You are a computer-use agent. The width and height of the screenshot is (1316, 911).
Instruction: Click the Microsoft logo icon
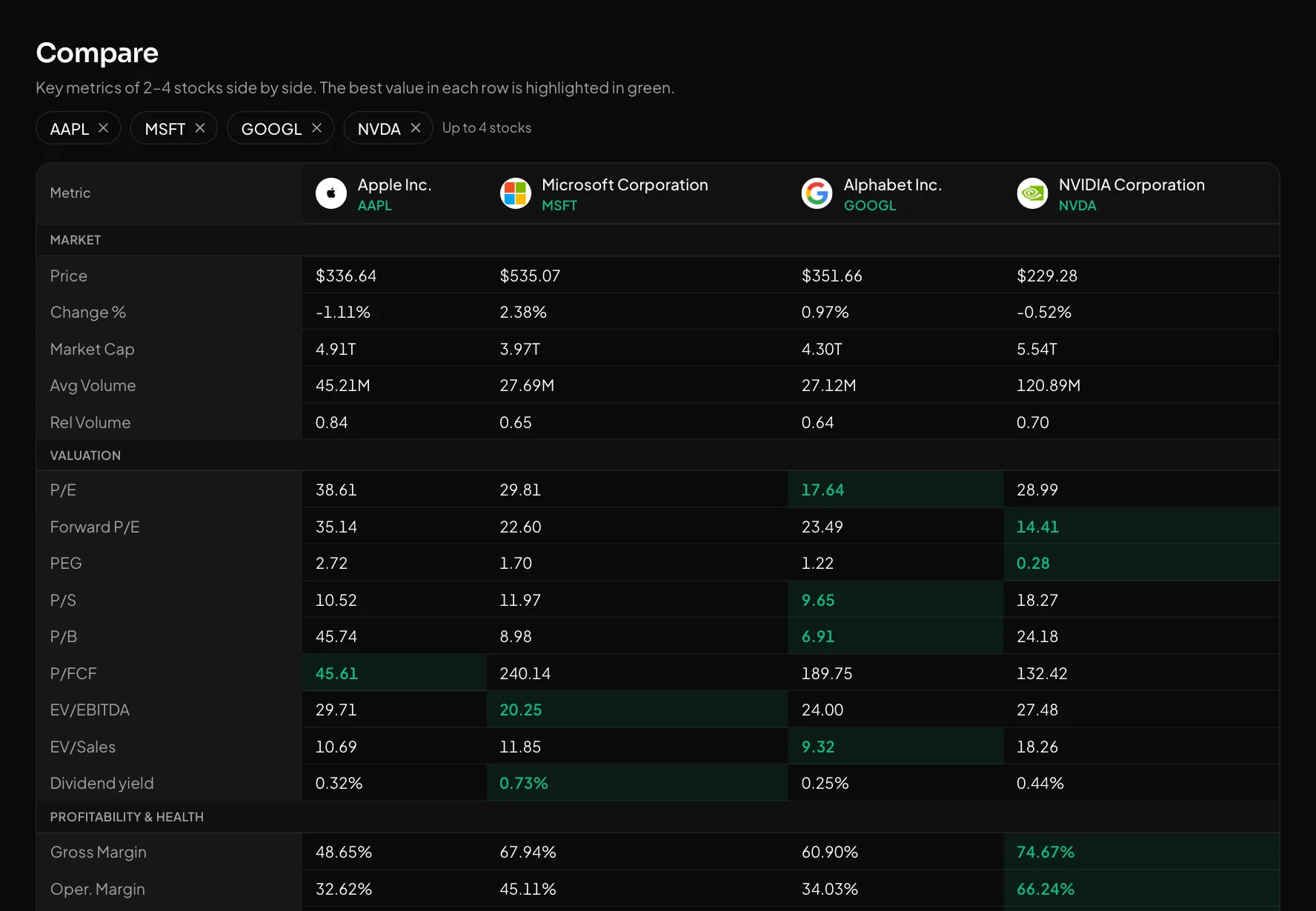(x=516, y=193)
